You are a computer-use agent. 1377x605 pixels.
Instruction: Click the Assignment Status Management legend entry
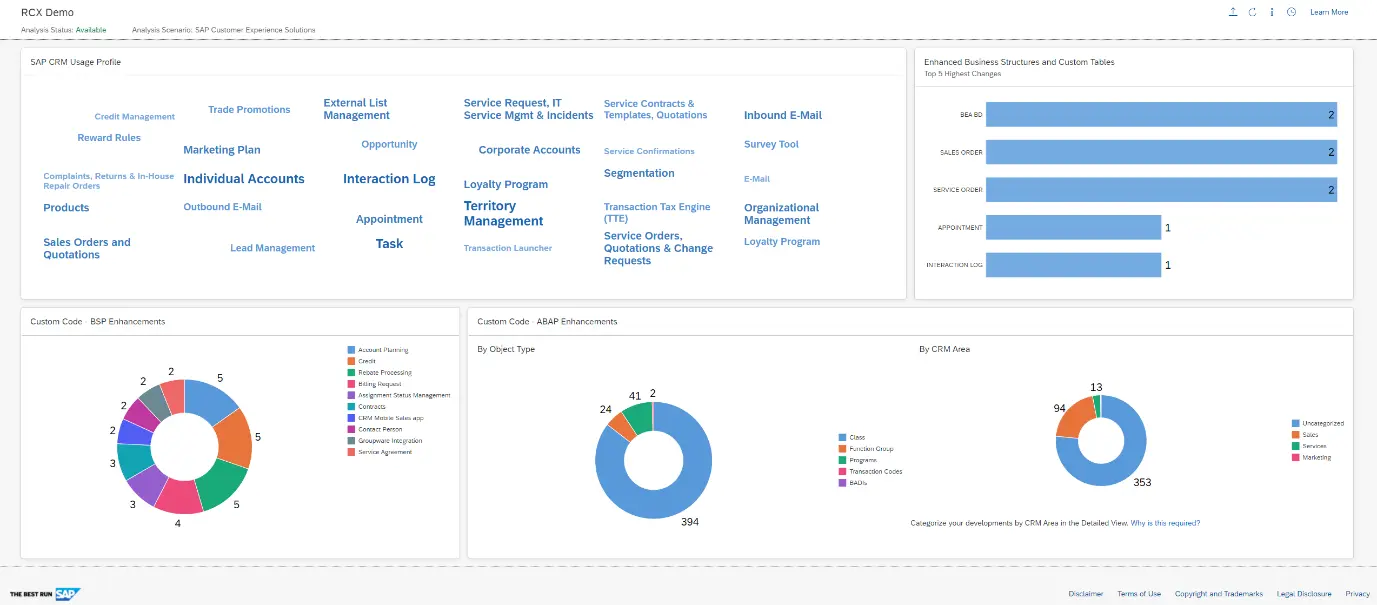click(399, 395)
